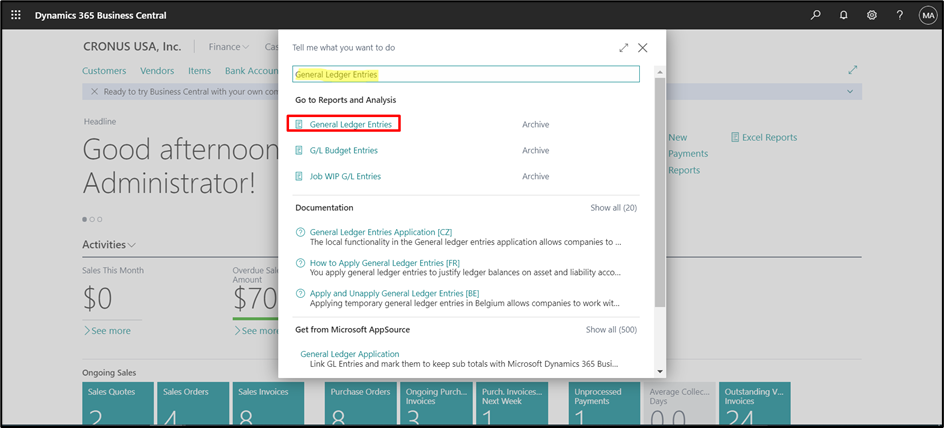Open General Ledger Entries Application [CZ] documentation

(x=380, y=232)
